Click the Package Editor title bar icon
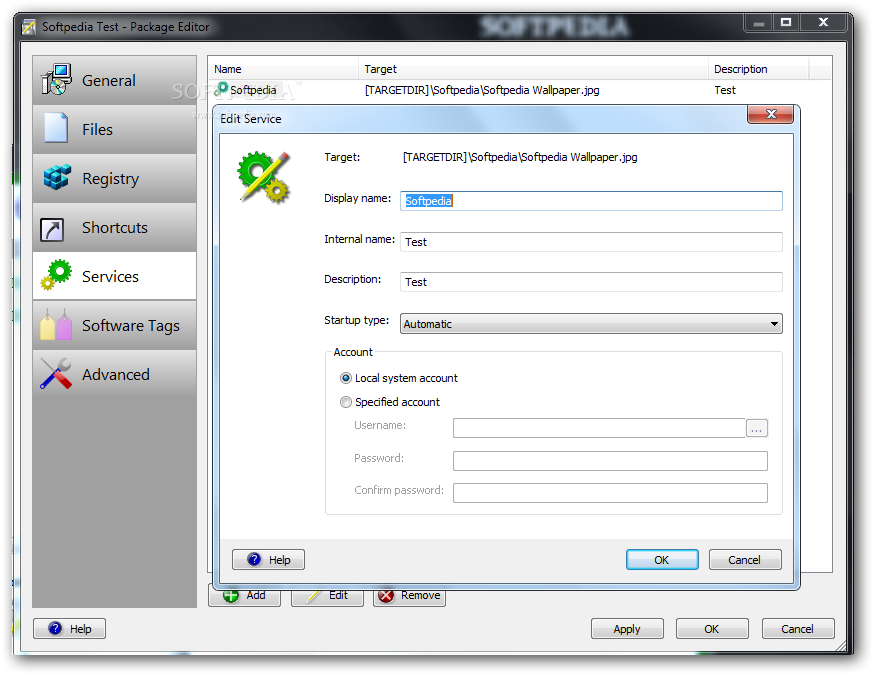 [x=28, y=27]
